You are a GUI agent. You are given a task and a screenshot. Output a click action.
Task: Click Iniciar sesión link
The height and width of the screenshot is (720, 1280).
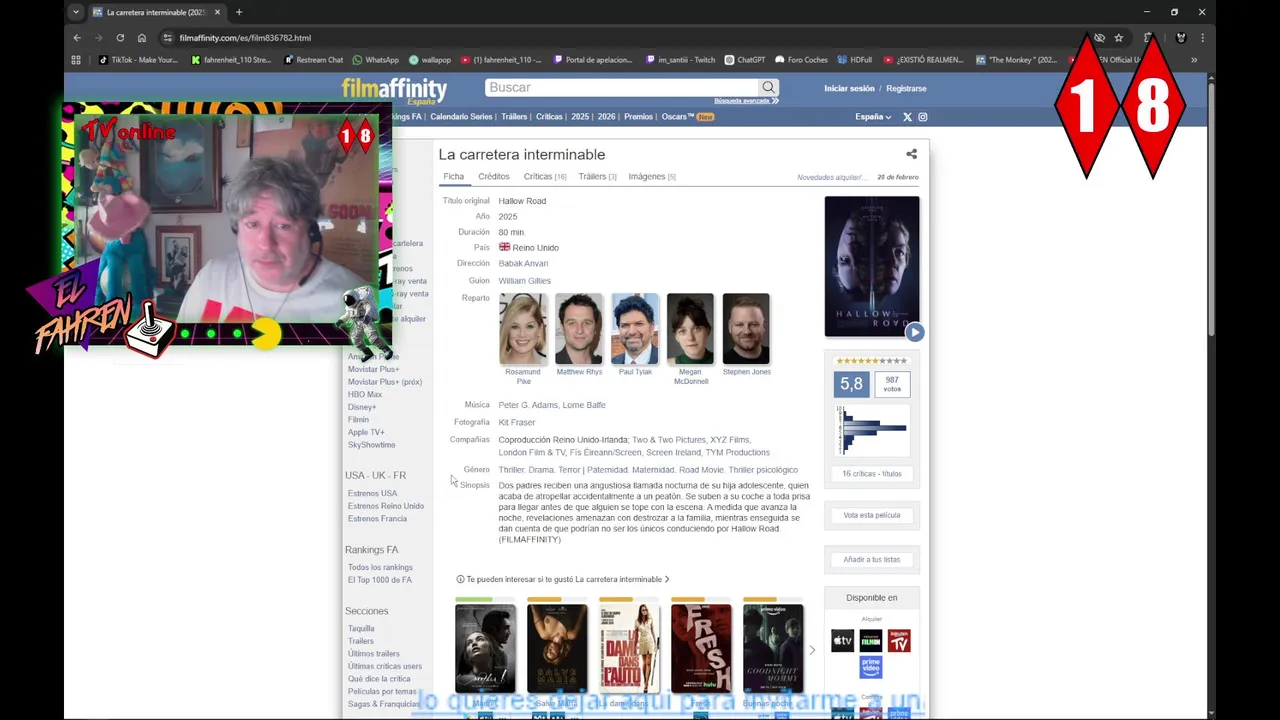point(849,88)
